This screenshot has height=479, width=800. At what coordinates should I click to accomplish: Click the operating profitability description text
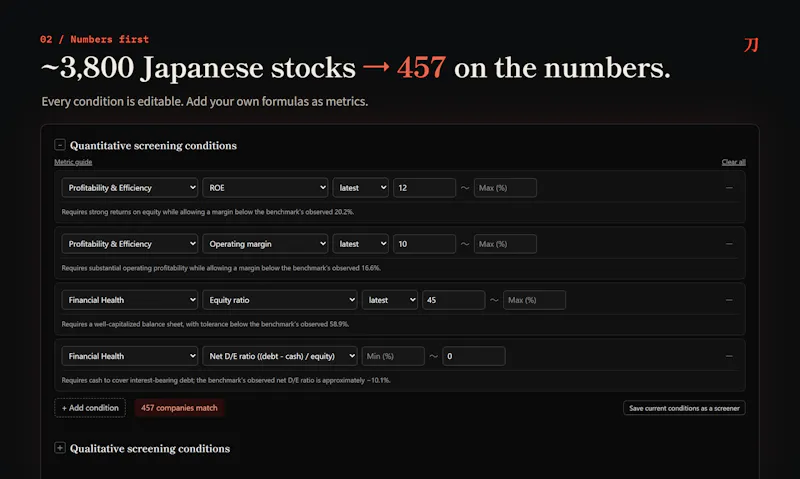(221, 268)
